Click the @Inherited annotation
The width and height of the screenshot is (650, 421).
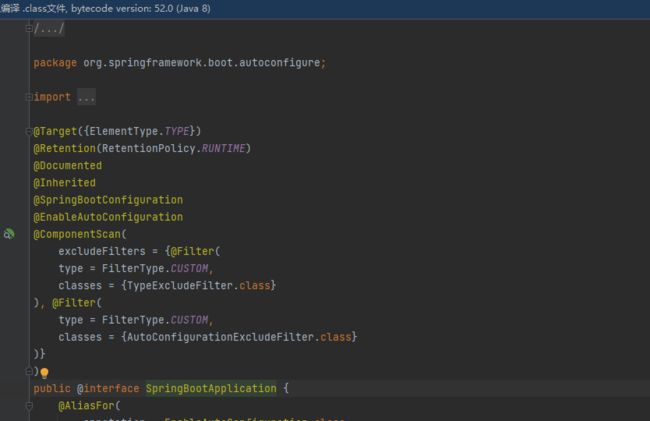65,183
